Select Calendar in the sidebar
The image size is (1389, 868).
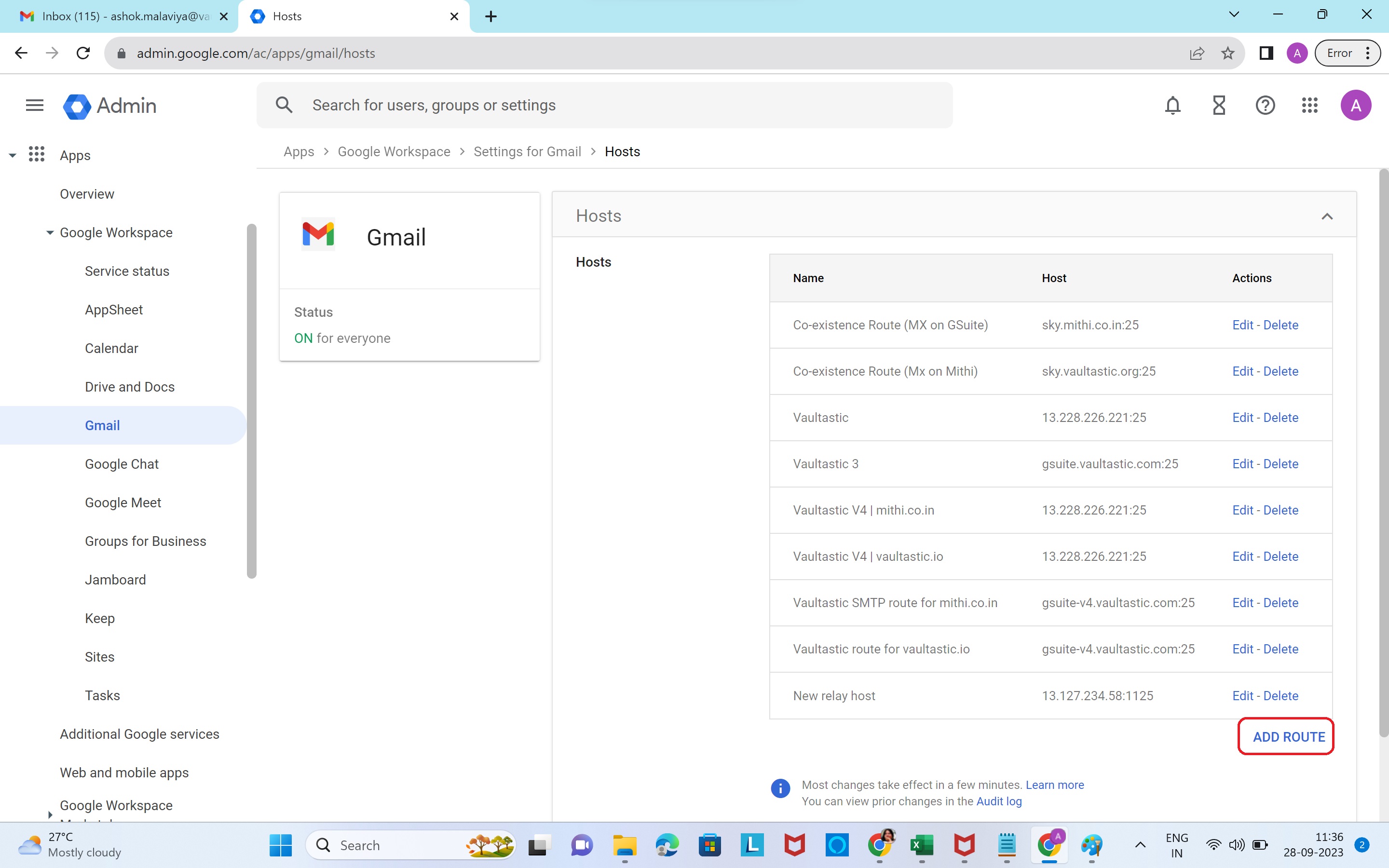coord(111,349)
